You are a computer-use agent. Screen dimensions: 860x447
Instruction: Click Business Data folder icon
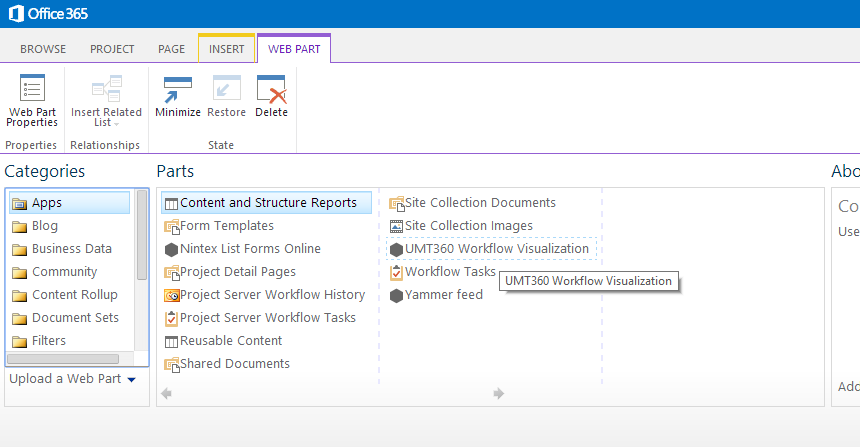20,250
